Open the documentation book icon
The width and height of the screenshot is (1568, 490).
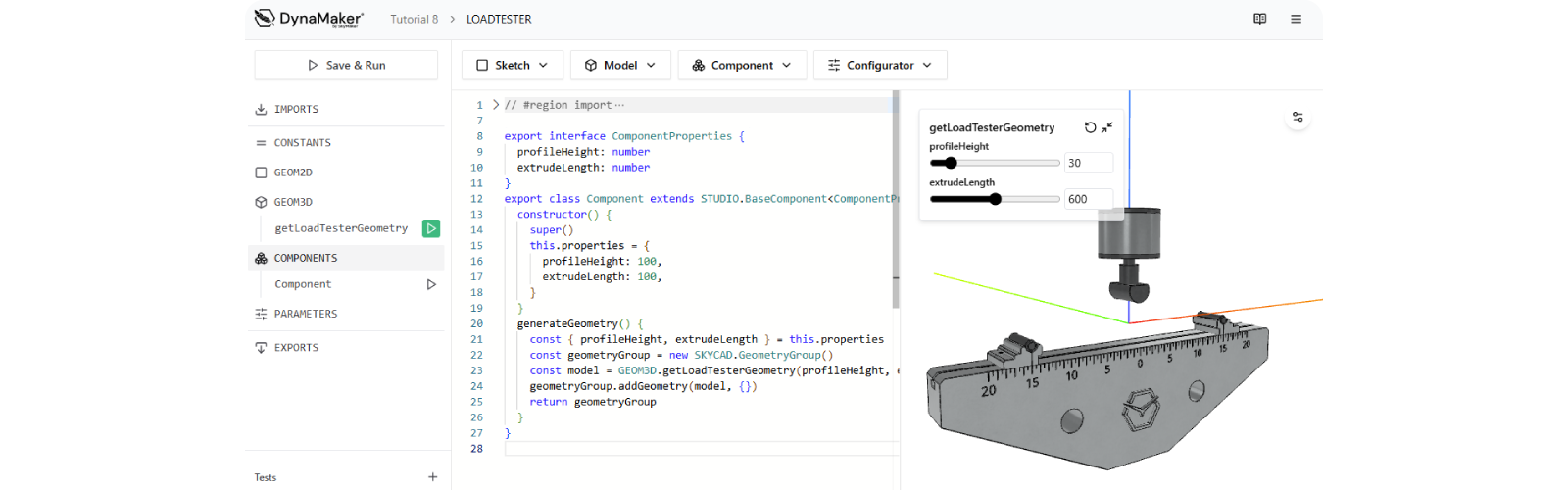coord(1260,19)
